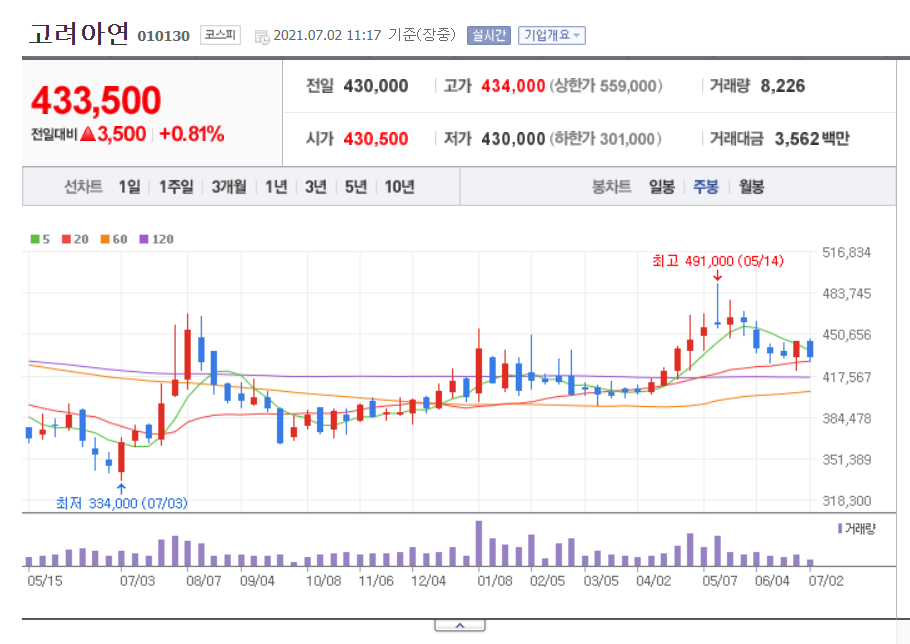Viewport: 910px width, 644px height.
Task: Click the 실시간 button
Action: coord(489,35)
